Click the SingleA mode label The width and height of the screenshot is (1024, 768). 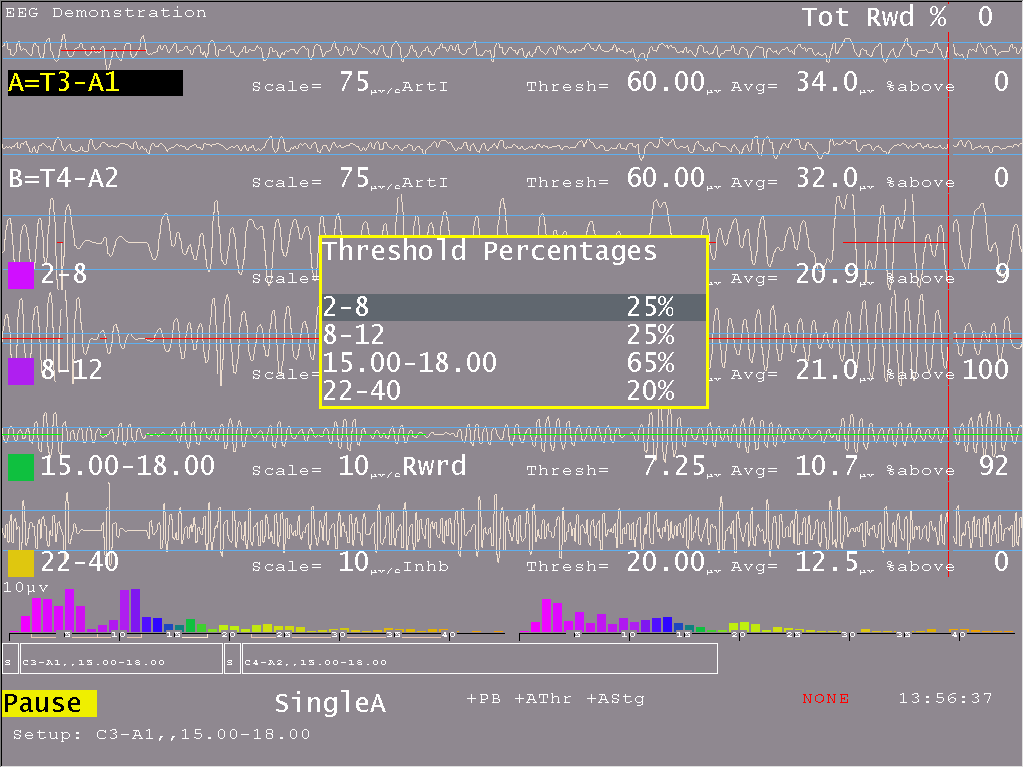(330, 704)
